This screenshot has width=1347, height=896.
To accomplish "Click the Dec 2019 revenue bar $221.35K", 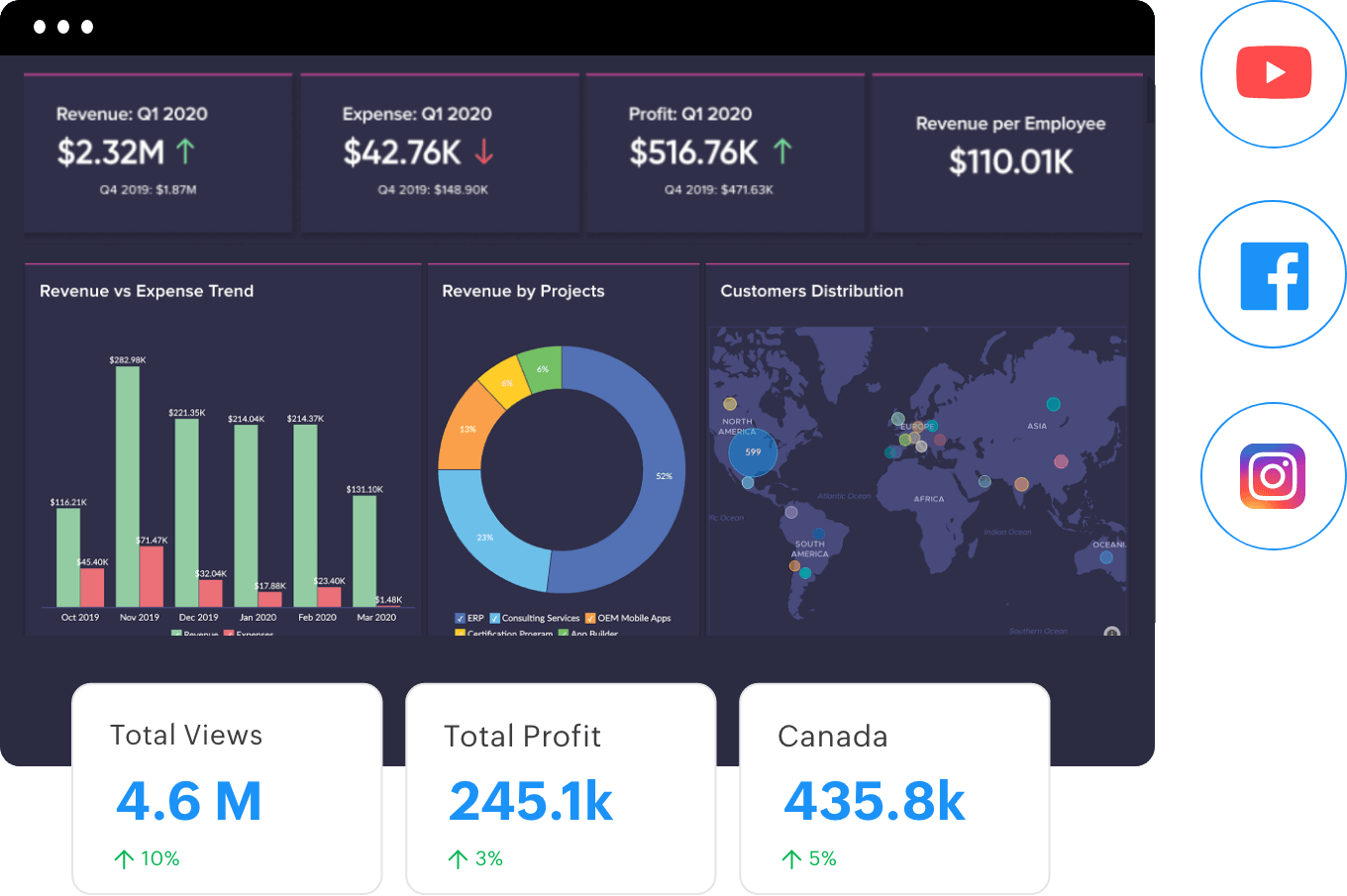I will 187,513.
